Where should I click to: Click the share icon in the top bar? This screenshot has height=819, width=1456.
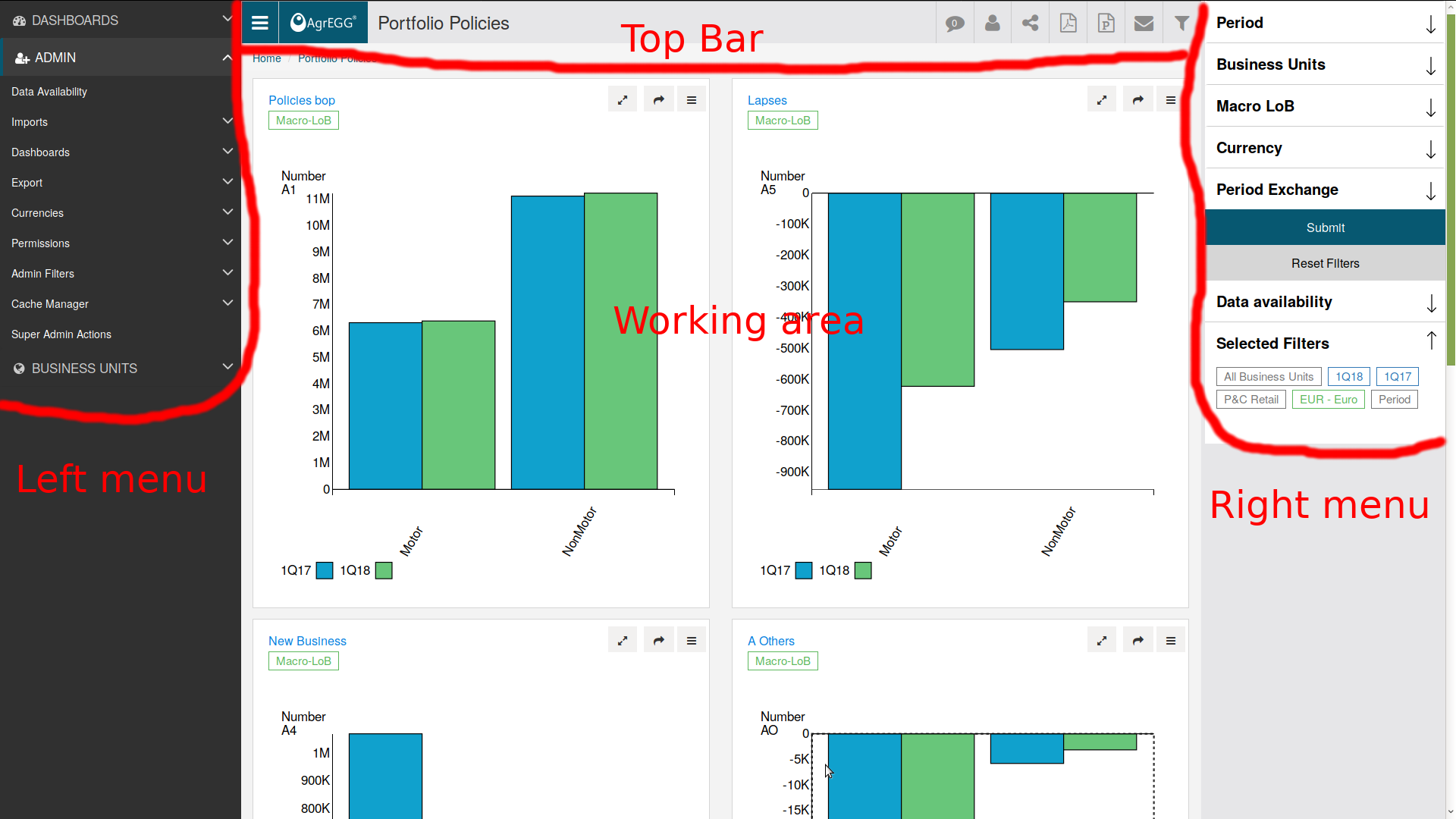coord(1030,23)
